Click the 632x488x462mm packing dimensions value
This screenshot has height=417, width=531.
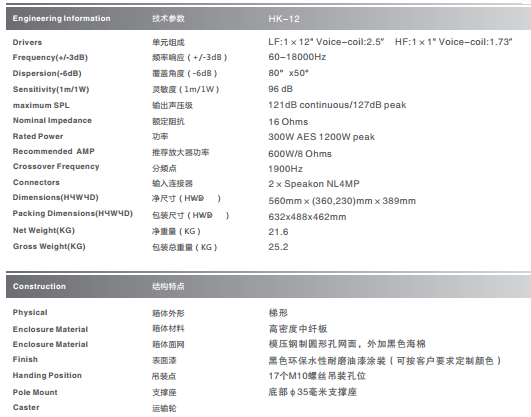pyautogui.click(x=307, y=217)
